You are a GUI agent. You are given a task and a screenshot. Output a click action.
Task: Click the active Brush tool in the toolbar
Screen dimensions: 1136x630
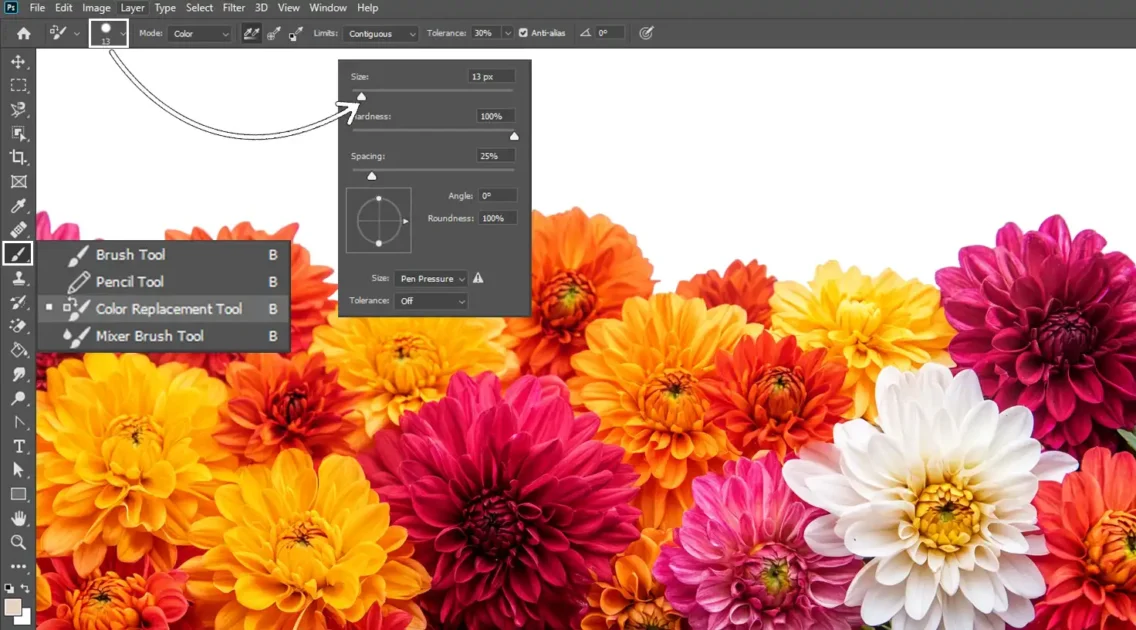pyautogui.click(x=18, y=254)
